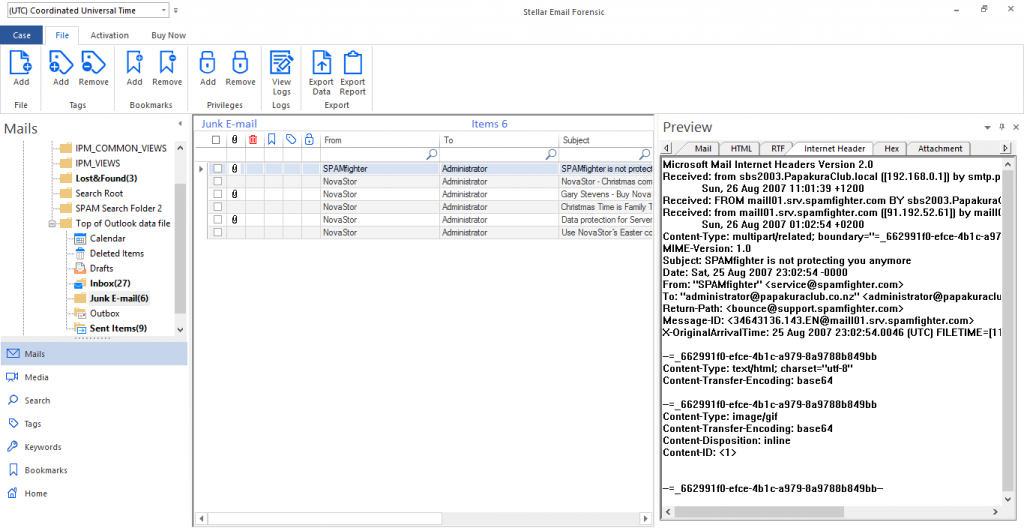Switch to the Case ribbon tab

22,35
